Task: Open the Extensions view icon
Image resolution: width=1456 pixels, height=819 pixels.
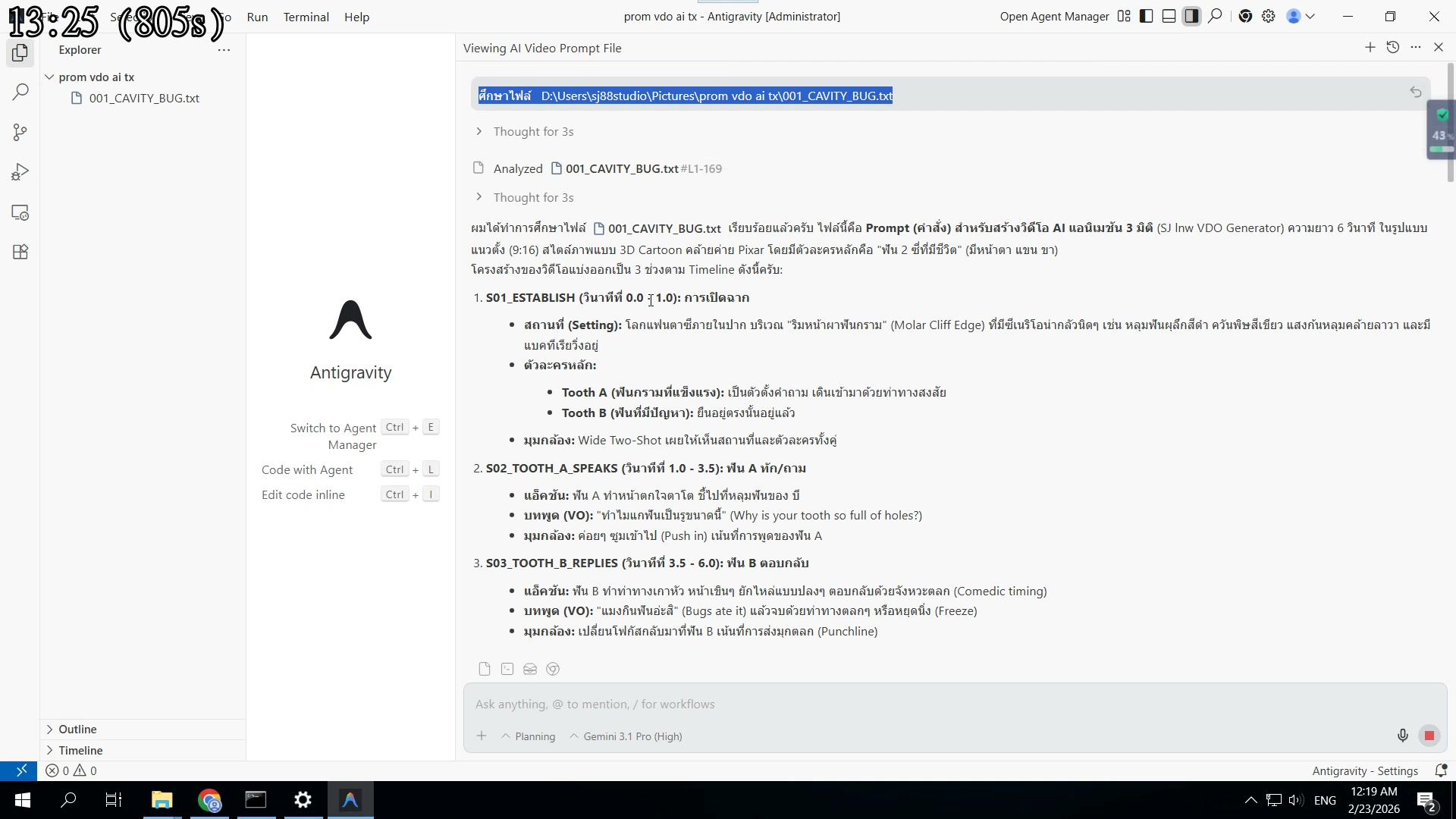Action: coord(20,253)
